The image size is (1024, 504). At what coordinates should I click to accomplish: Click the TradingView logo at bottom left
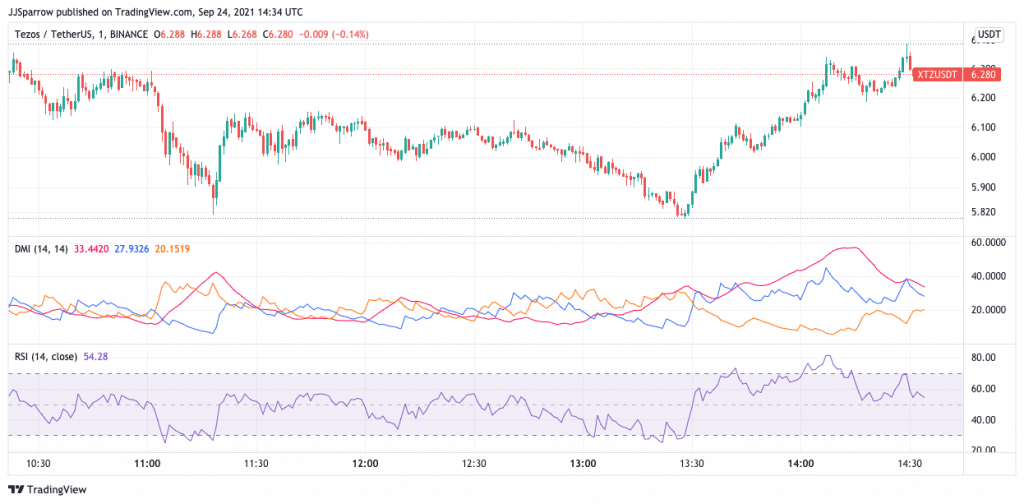[x=46, y=489]
